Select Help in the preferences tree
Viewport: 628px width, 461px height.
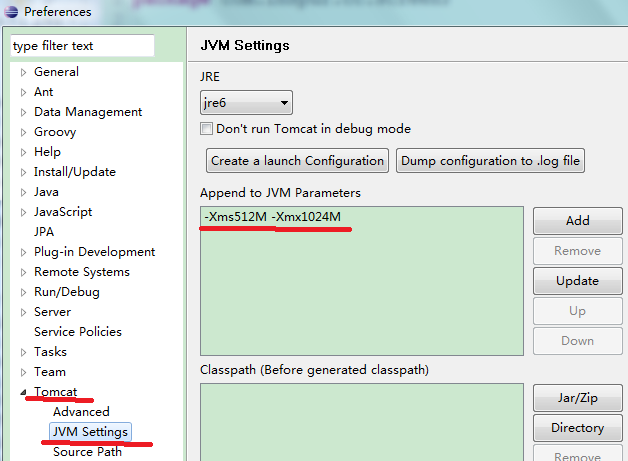(x=47, y=152)
